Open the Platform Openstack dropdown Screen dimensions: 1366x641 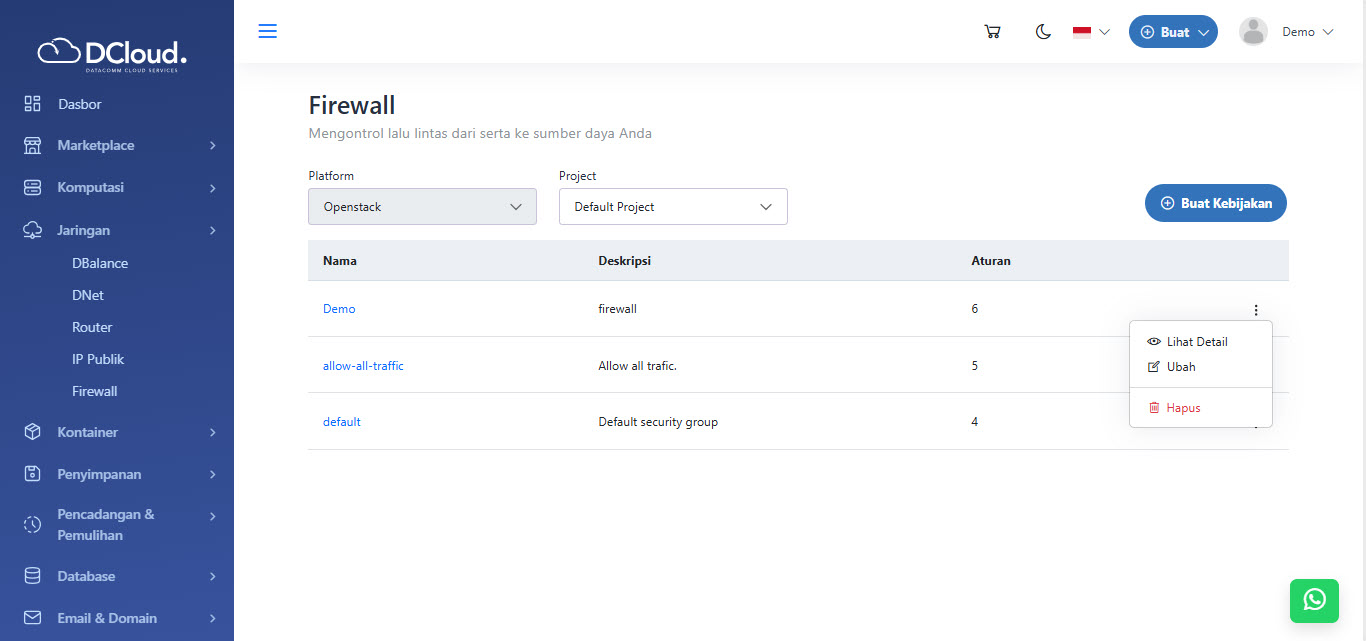pos(422,207)
